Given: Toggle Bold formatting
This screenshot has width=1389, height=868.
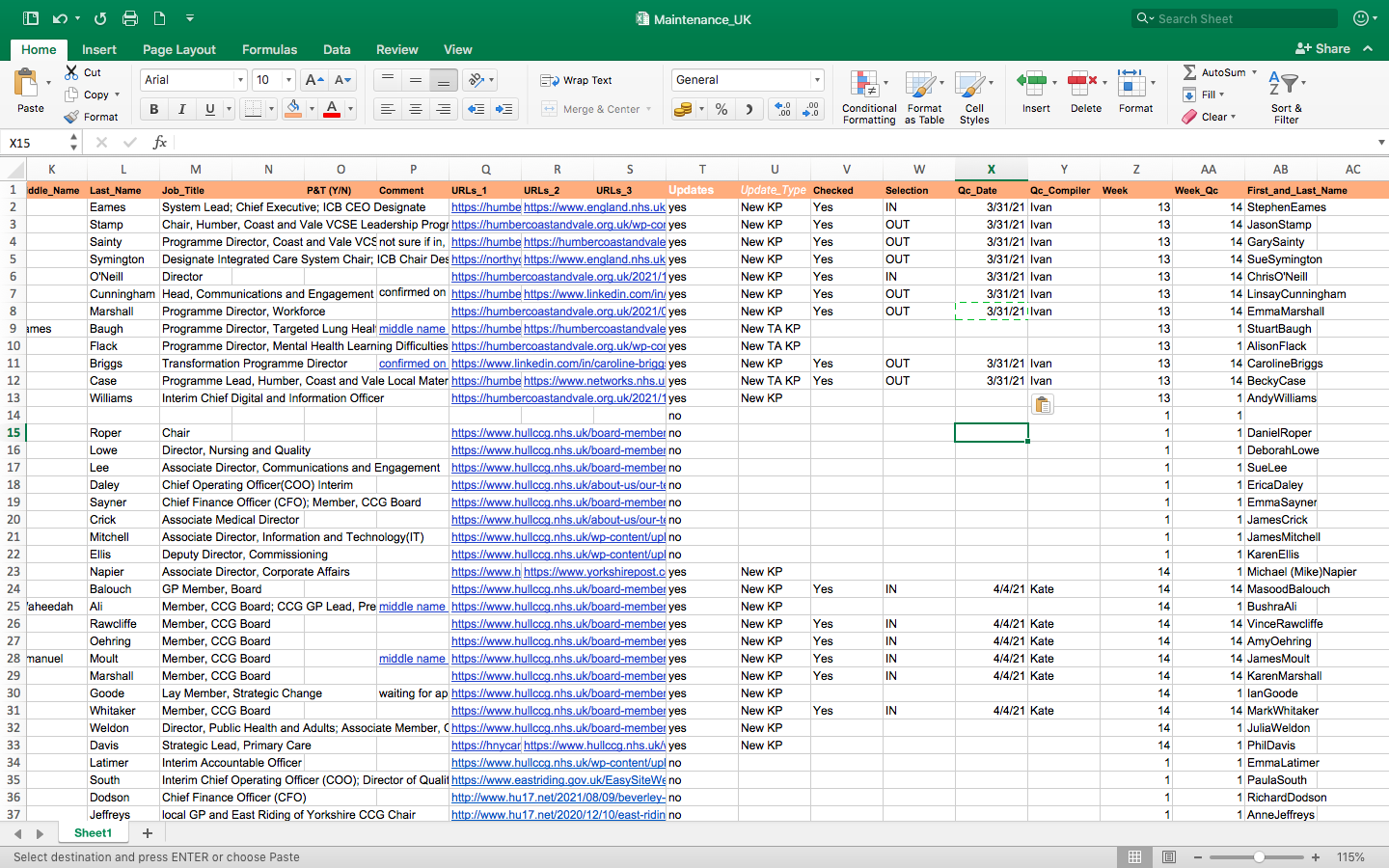Looking at the screenshot, I should 154,110.
